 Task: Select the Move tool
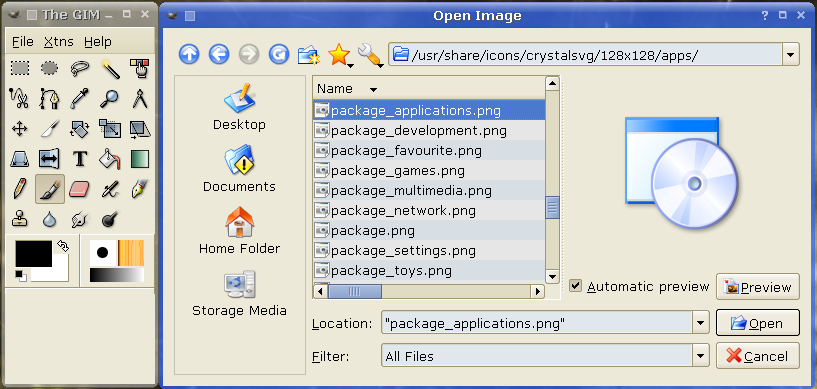click(20, 129)
